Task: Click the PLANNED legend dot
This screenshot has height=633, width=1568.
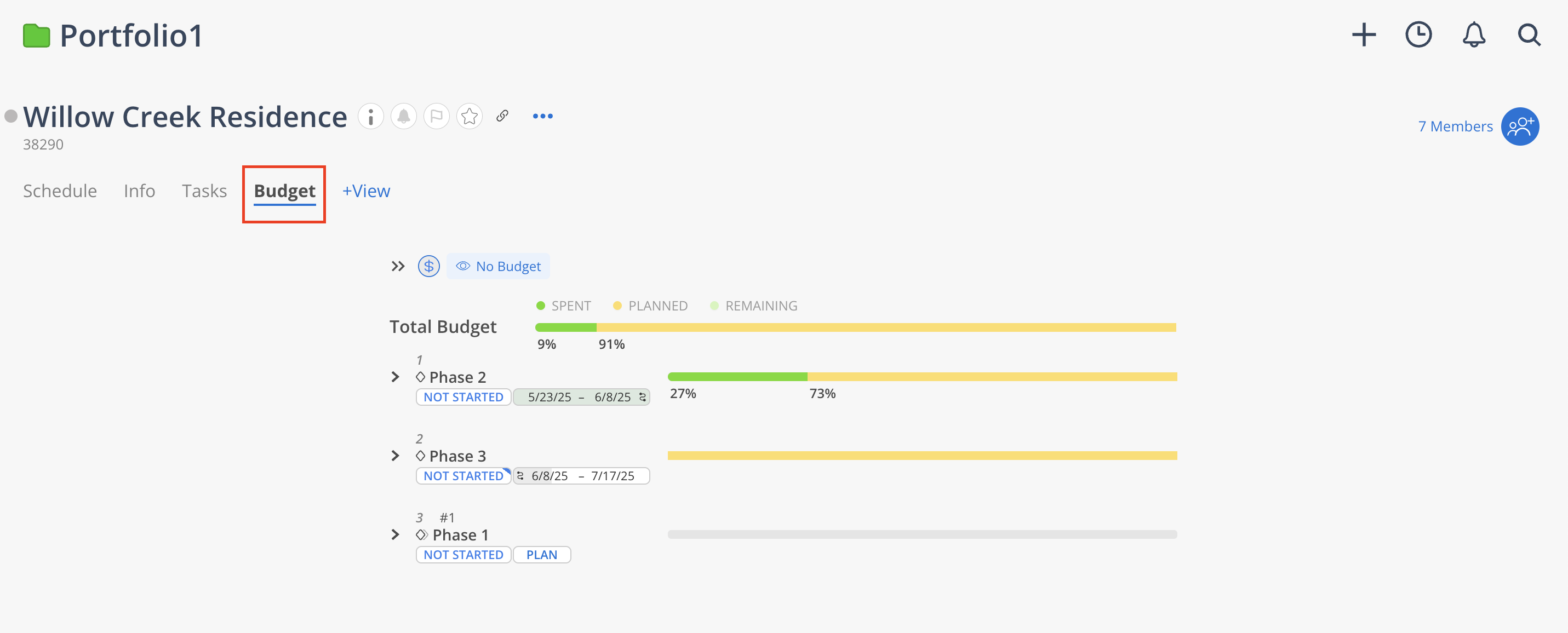Action: pyautogui.click(x=617, y=306)
